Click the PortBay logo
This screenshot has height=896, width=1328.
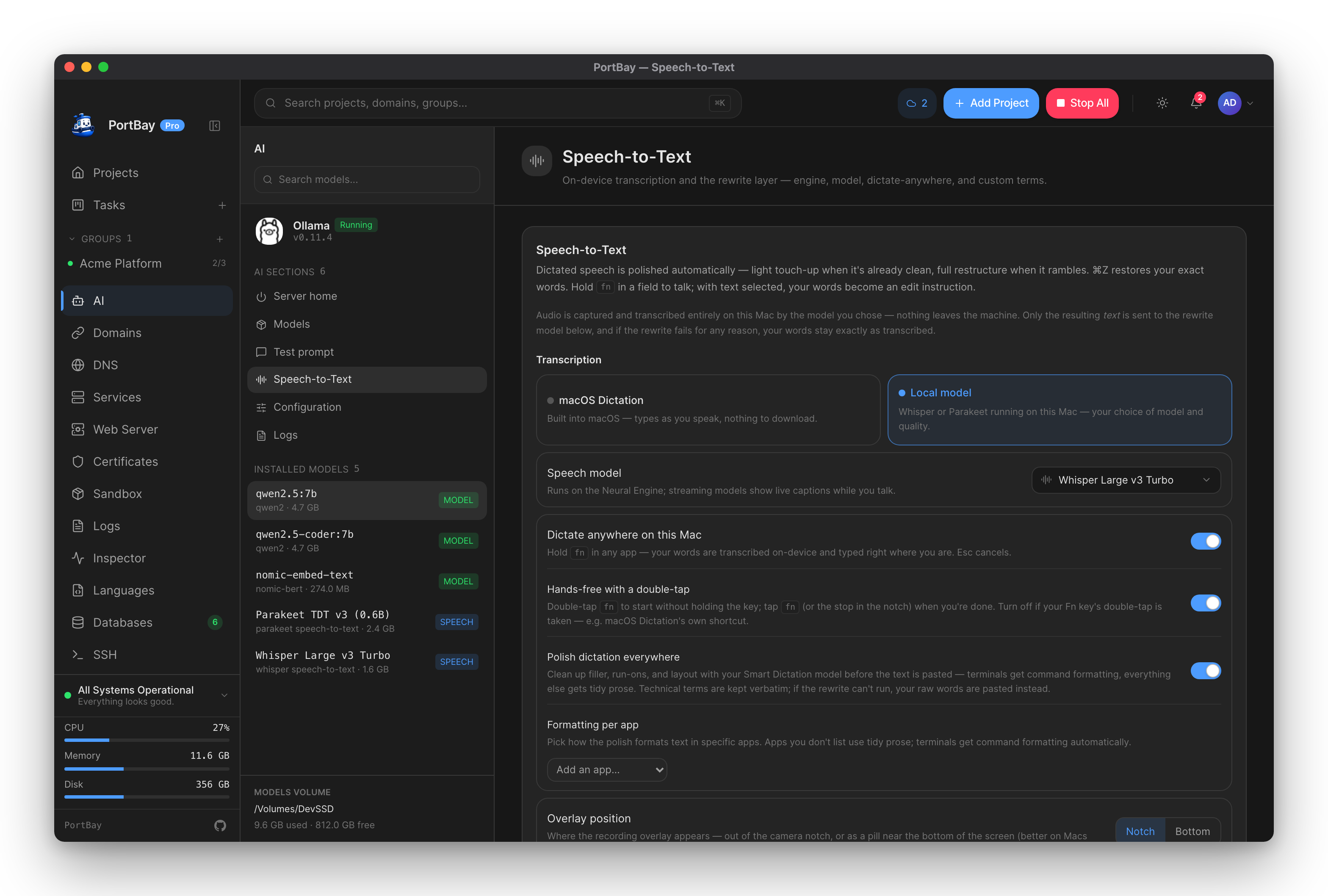(83, 125)
